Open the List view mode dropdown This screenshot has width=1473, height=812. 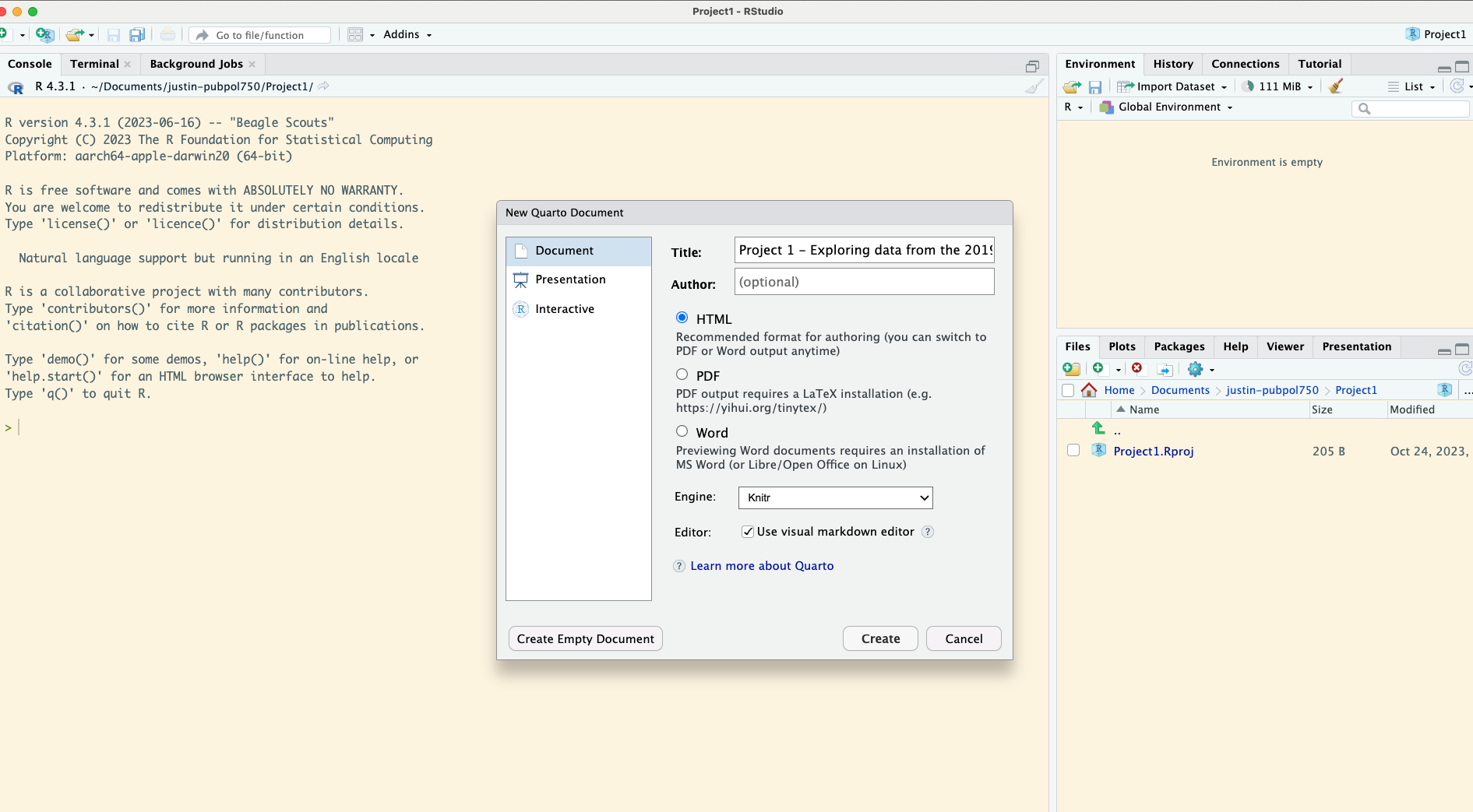pyautogui.click(x=1411, y=86)
